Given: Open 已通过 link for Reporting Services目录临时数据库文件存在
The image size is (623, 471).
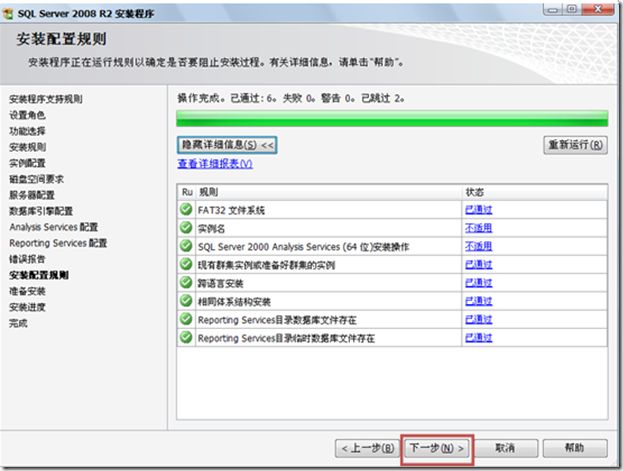Looking at the screenshot, I should 478,337.
